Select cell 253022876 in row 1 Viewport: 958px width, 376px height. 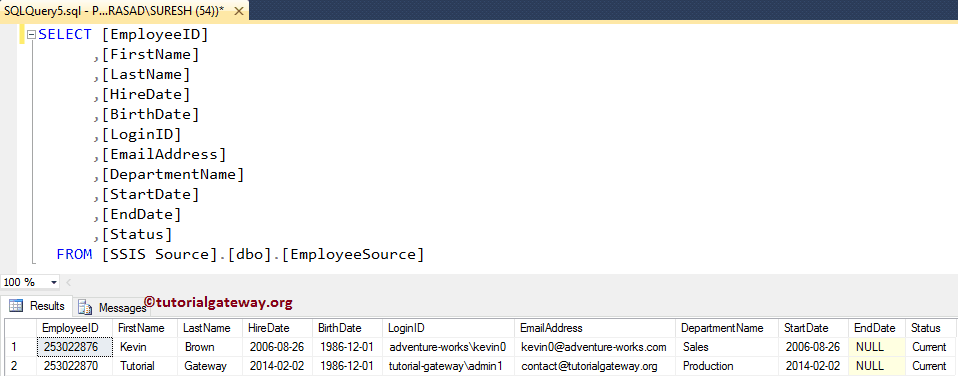click(75, 347)
